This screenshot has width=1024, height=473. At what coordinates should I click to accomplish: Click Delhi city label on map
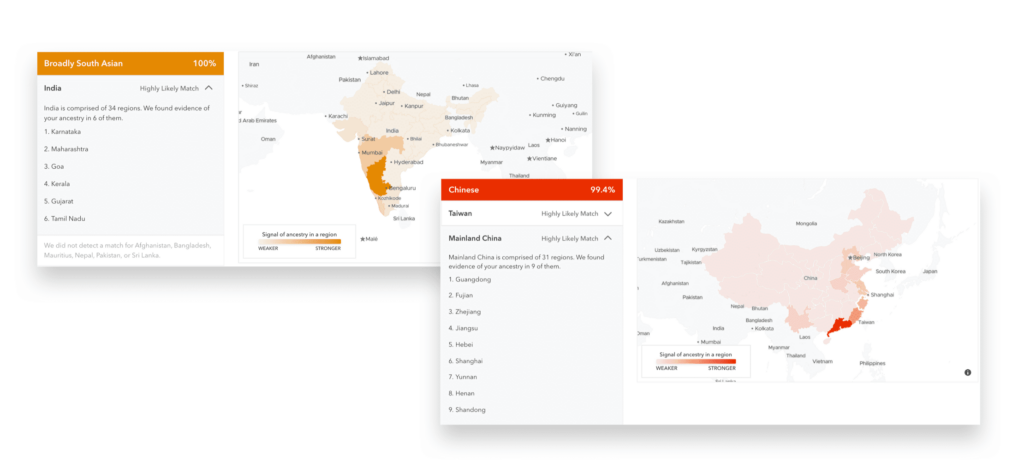(391, 92)
